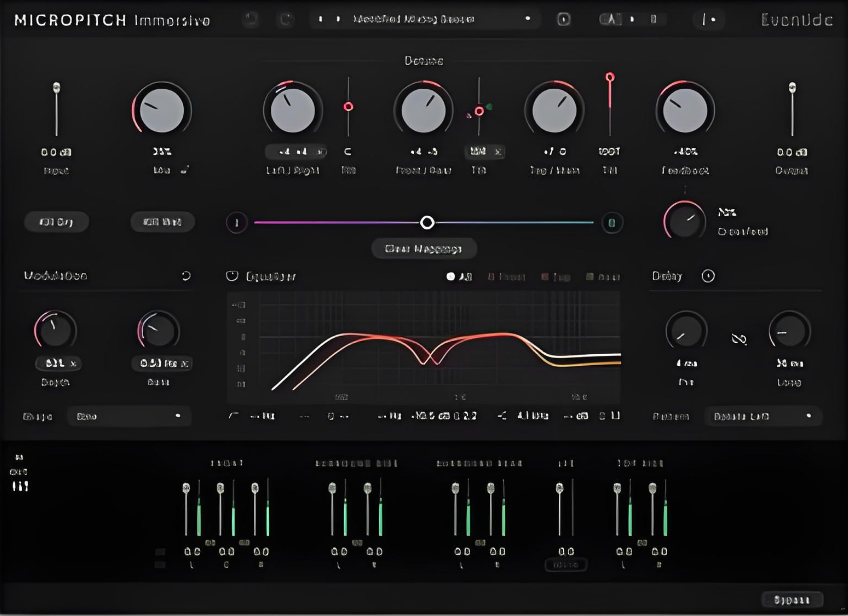Screen dimensions: 848x616
Task: Toggle the lock icon beside the Mix label
Action: coord(184,170)
